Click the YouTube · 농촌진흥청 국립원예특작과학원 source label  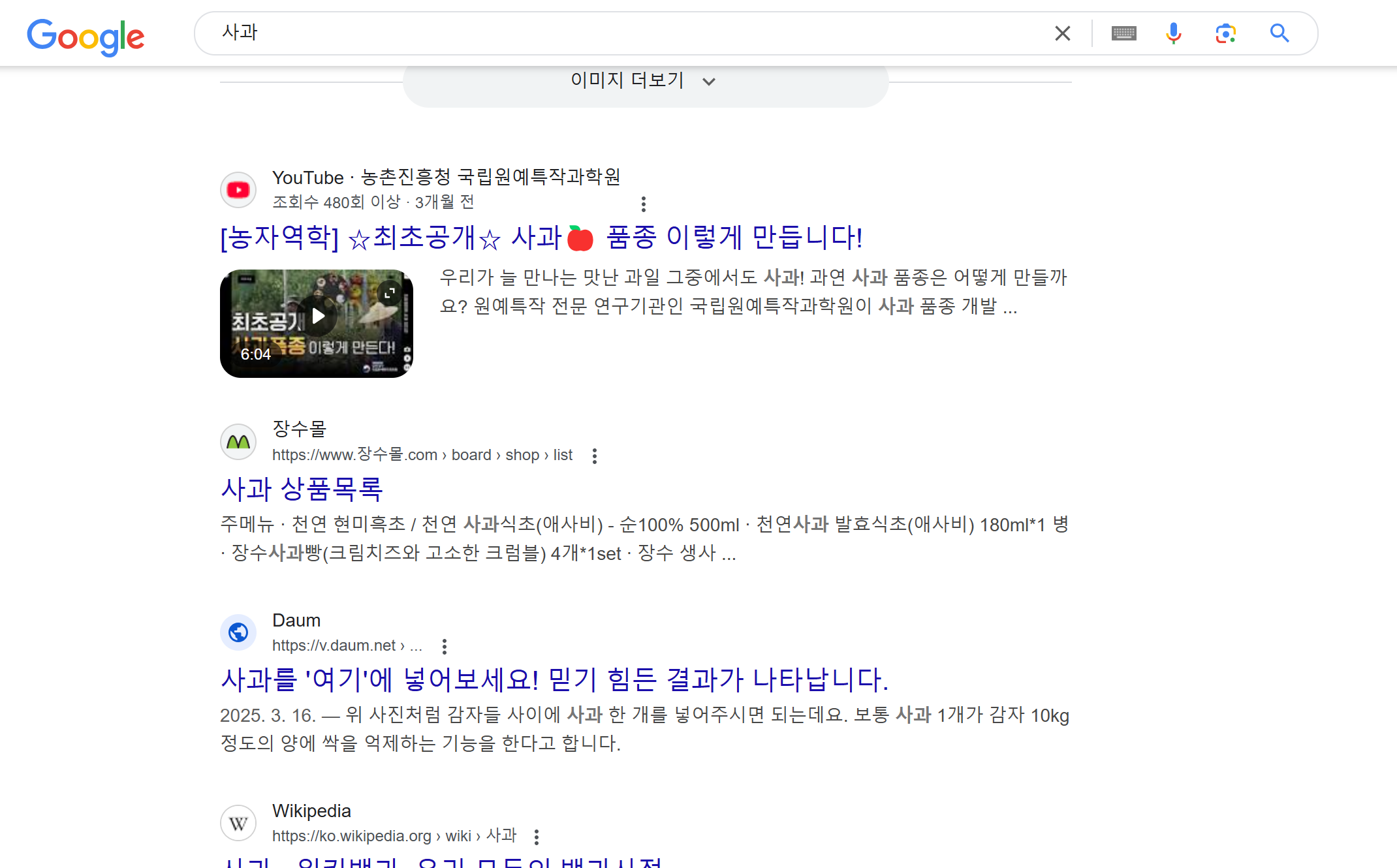447,177
